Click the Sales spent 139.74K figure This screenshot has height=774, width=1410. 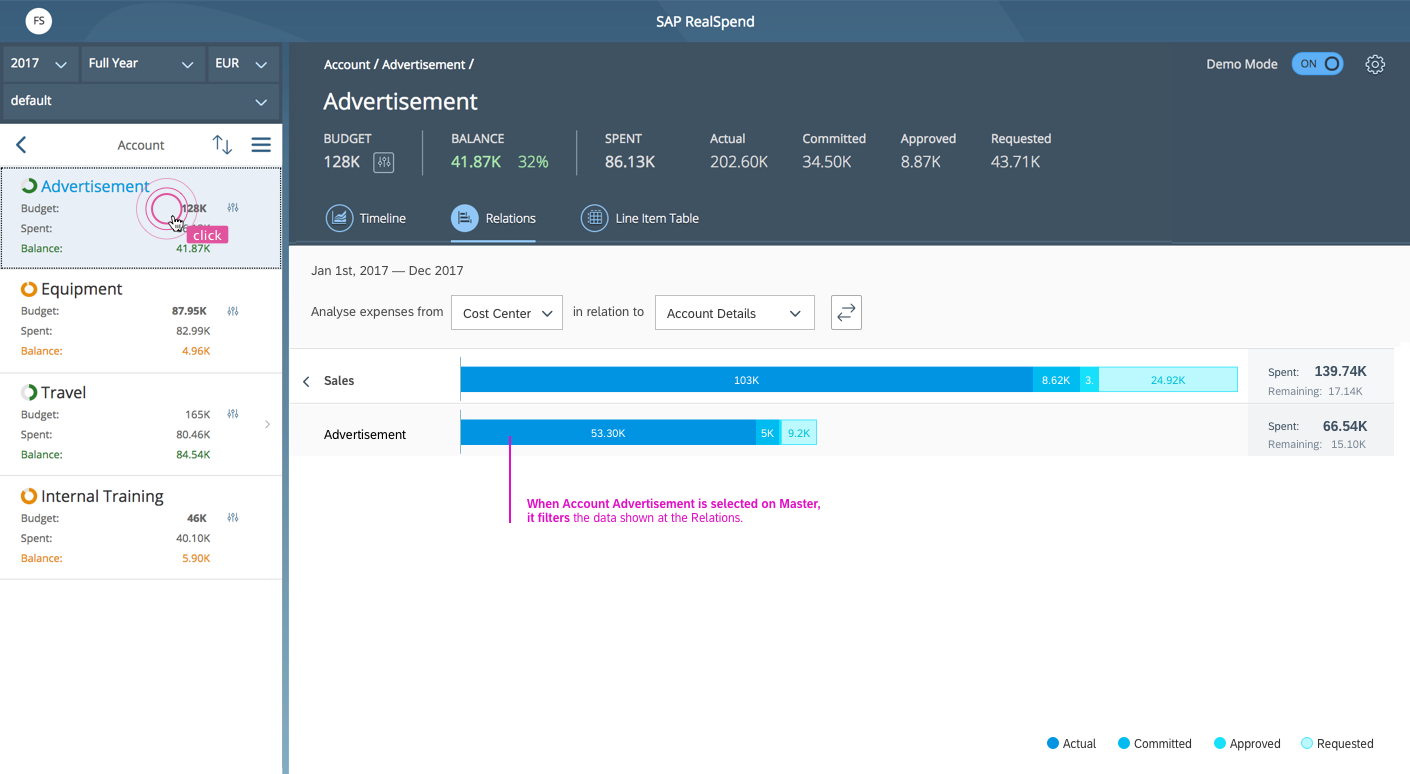coord(1340,371)
